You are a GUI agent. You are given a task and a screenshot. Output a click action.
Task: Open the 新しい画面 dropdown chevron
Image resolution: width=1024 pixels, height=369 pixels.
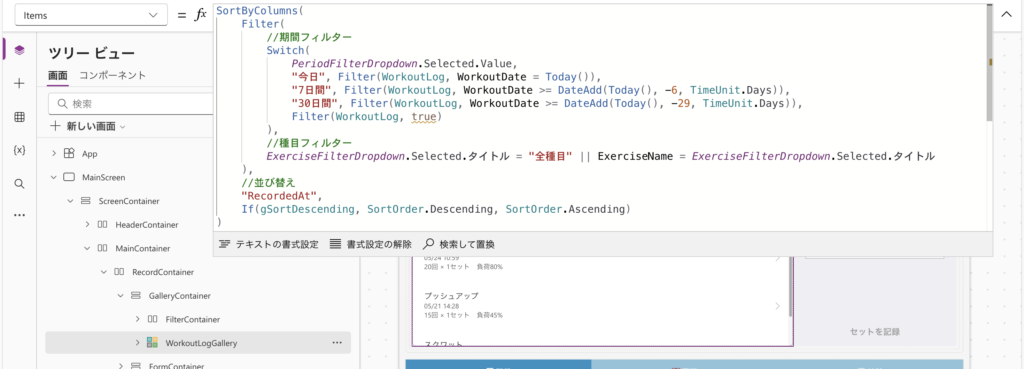coord(122,127)
